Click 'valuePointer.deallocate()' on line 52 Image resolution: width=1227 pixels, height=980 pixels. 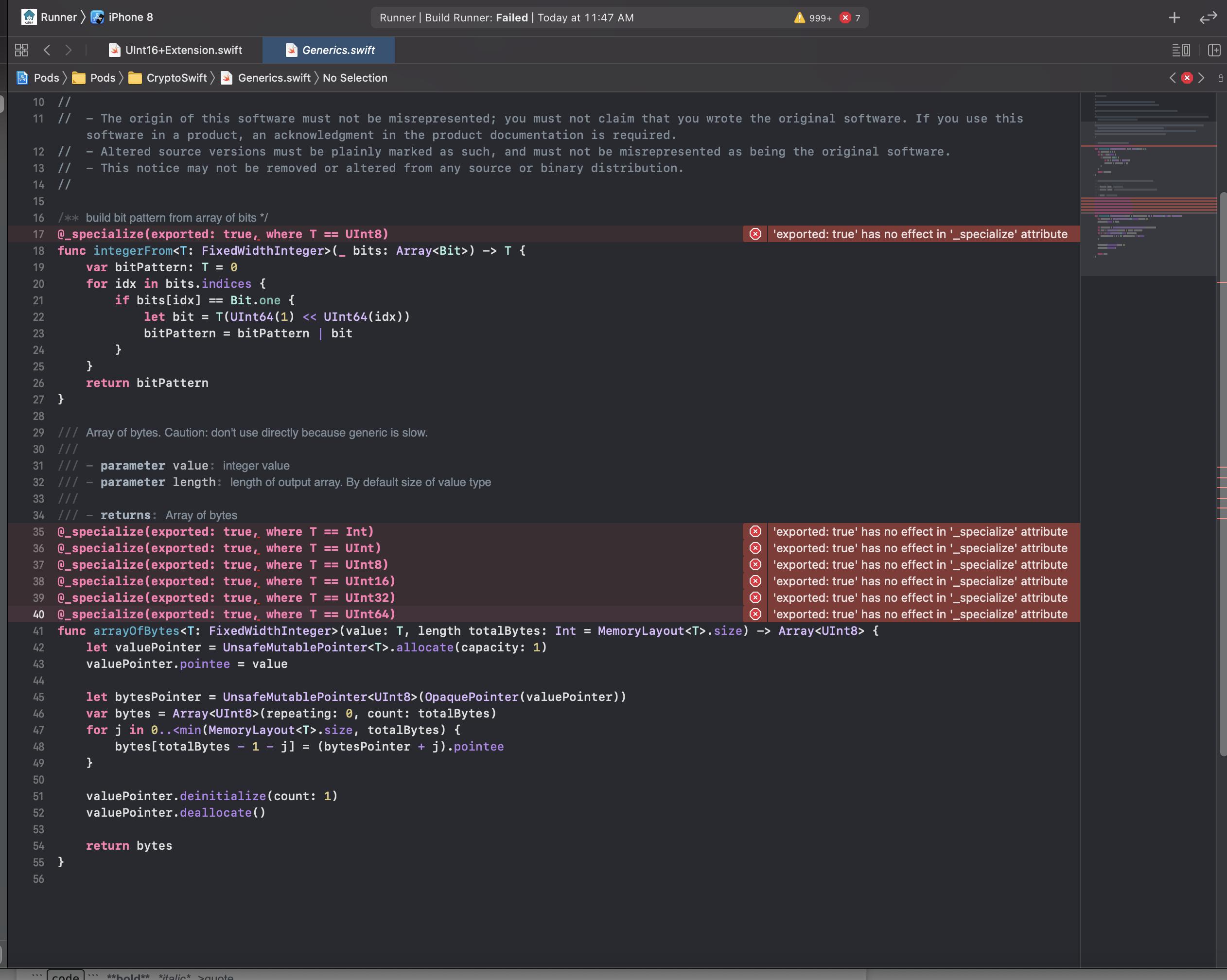tap(176, 813)
